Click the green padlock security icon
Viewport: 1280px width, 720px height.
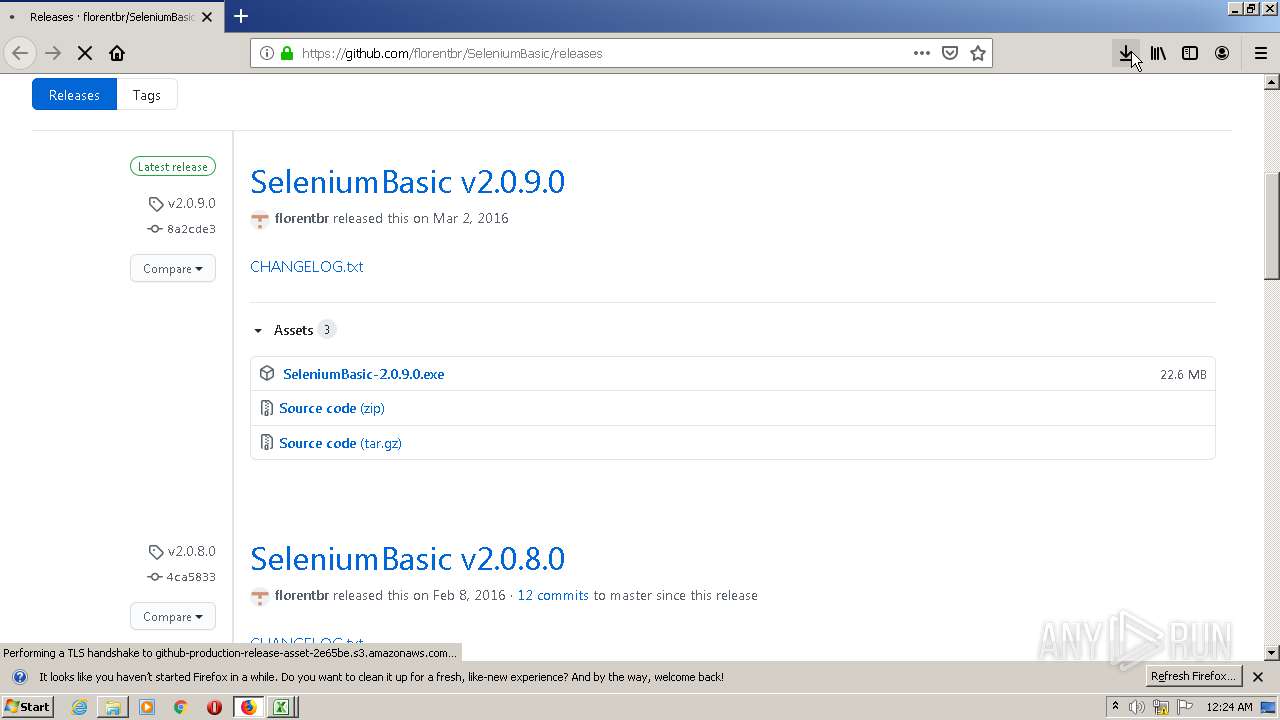click(x=287, y=53)
